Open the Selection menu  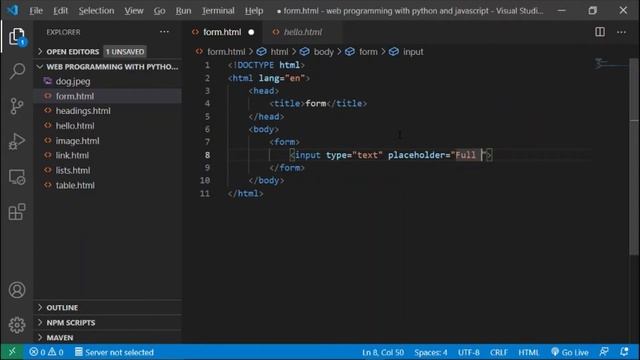(96, 11)
